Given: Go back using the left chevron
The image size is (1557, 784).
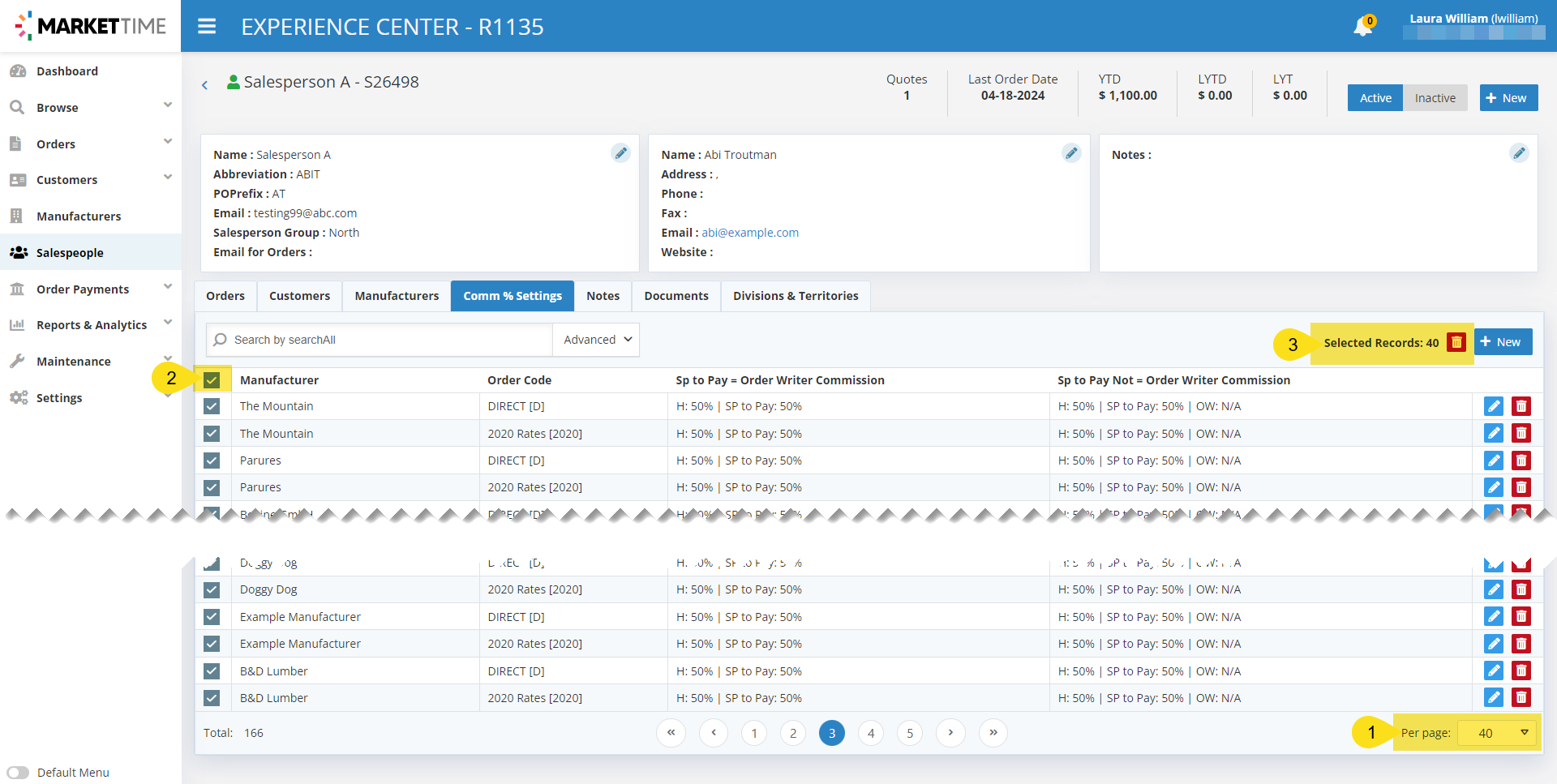Looking at the screenshot, I should (x=204, y=84).
